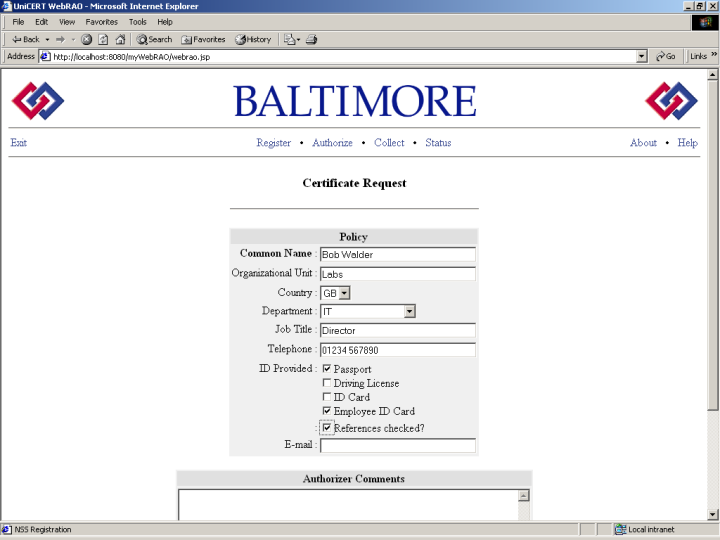Click the Baltimore logo at top left

click(x=38, y=101)
